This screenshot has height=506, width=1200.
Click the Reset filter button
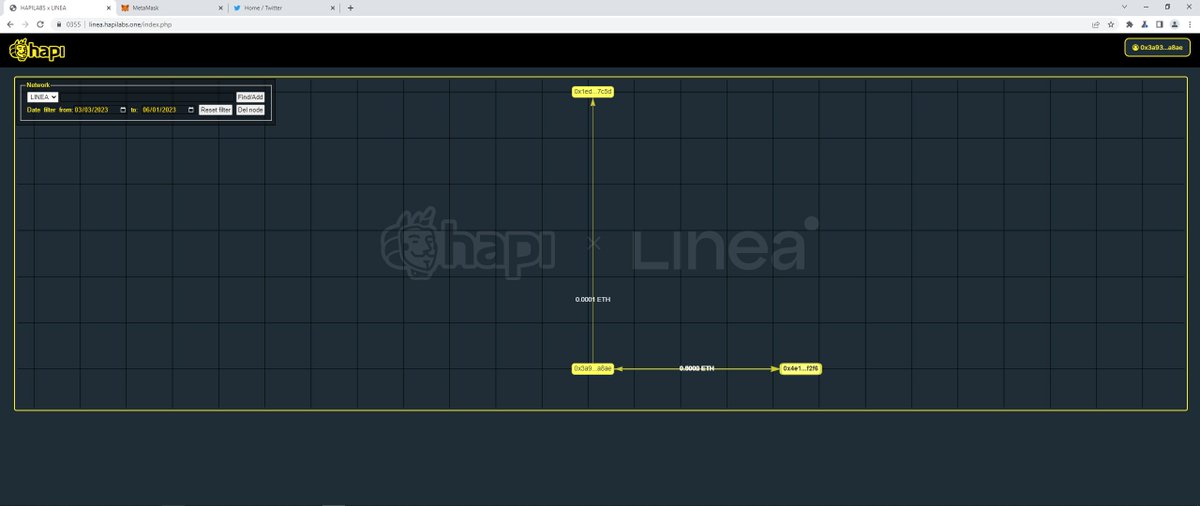[215, 110]
